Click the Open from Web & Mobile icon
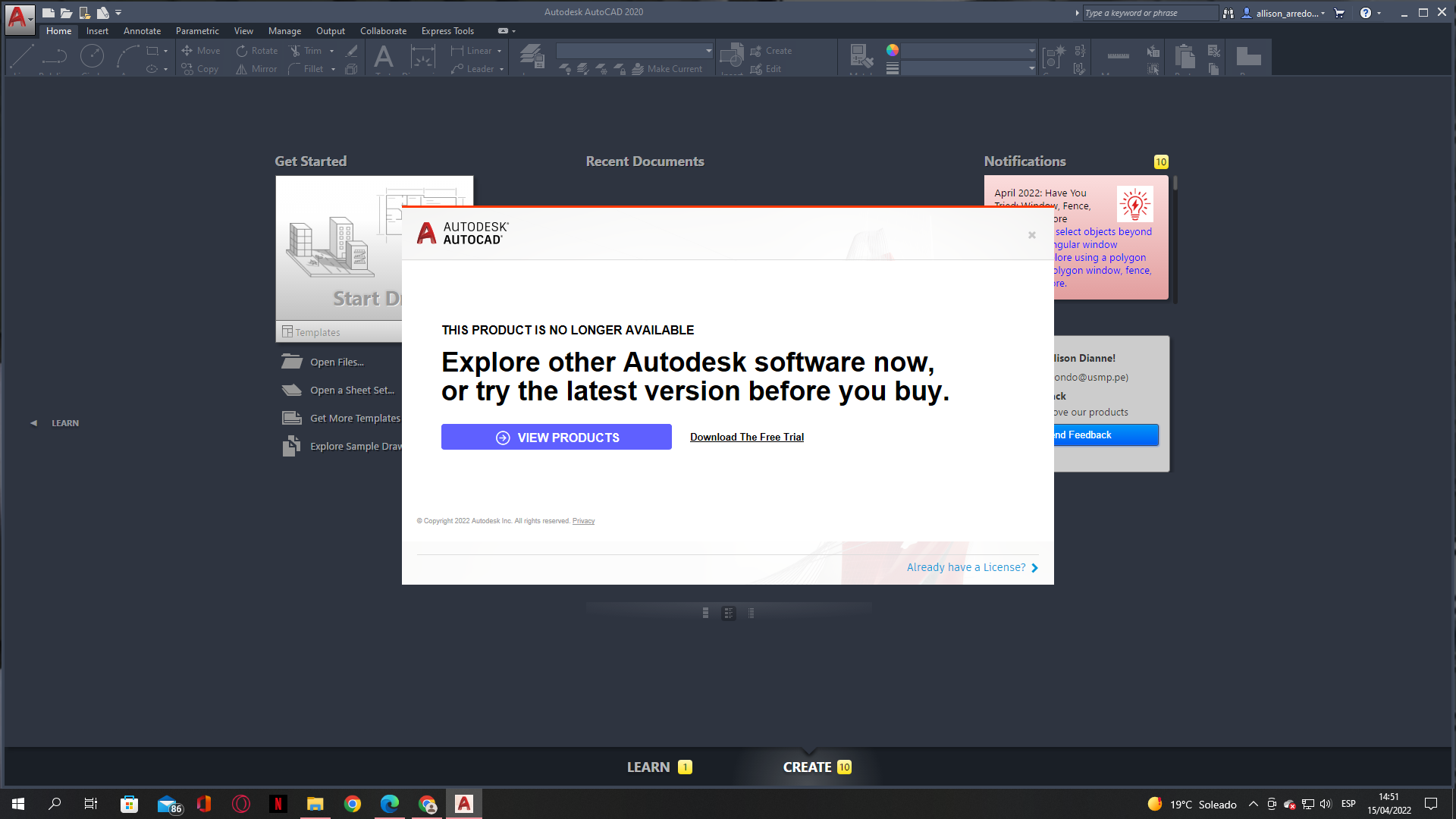The image size is (1456, 819). click(x=85, y=13)
